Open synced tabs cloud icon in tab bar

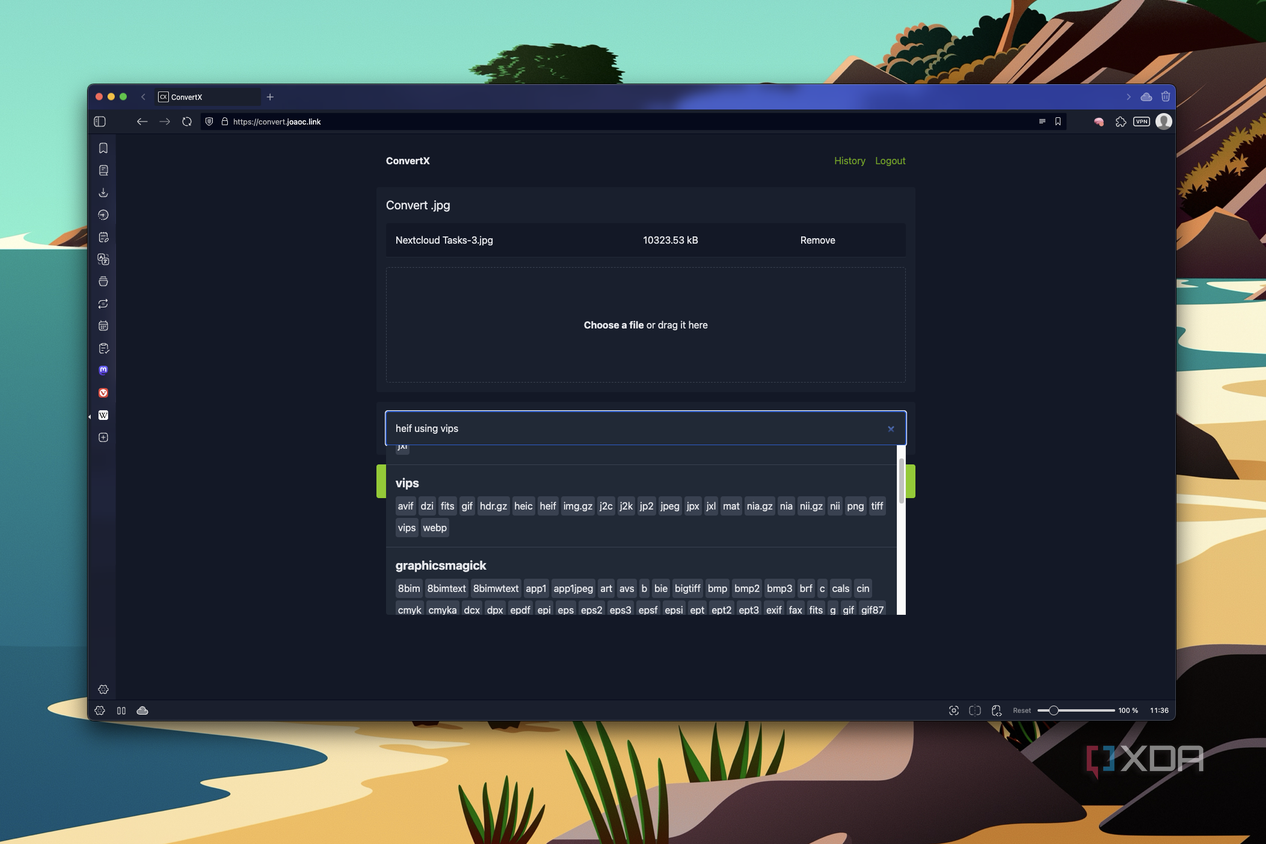coord(1146,97)
